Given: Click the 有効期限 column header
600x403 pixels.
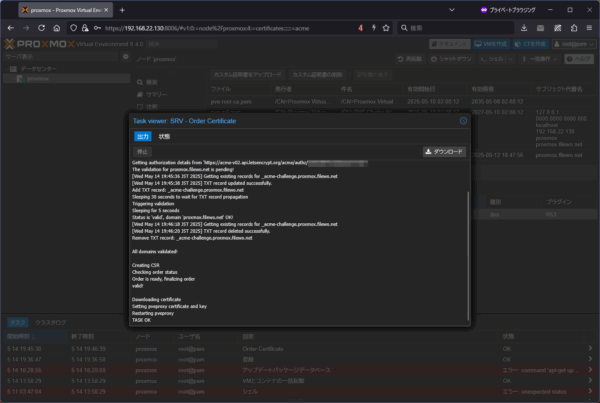Looking at the screenshot, I should 499,89.
